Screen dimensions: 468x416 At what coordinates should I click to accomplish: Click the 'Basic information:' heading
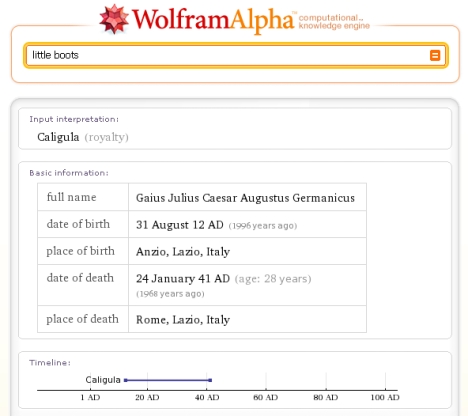pos(69,173)
